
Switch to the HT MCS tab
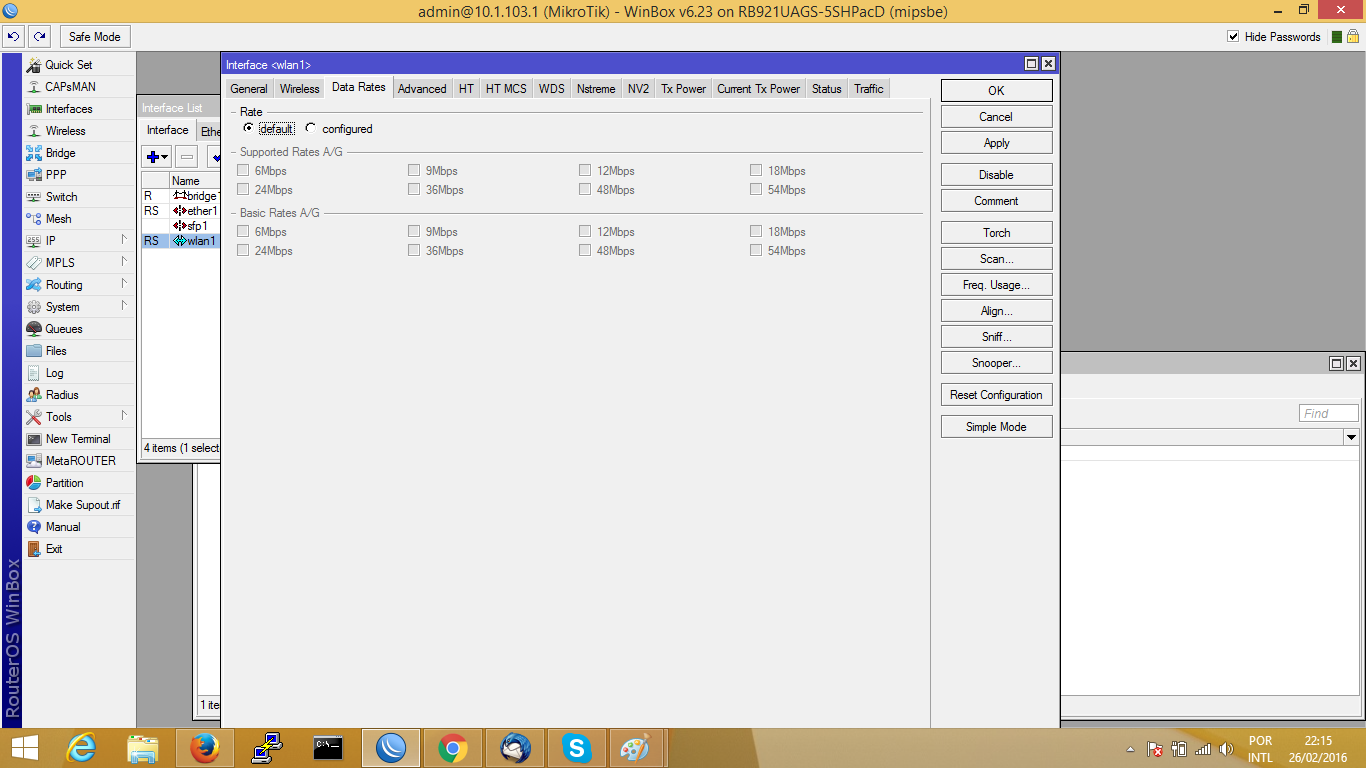506,89
